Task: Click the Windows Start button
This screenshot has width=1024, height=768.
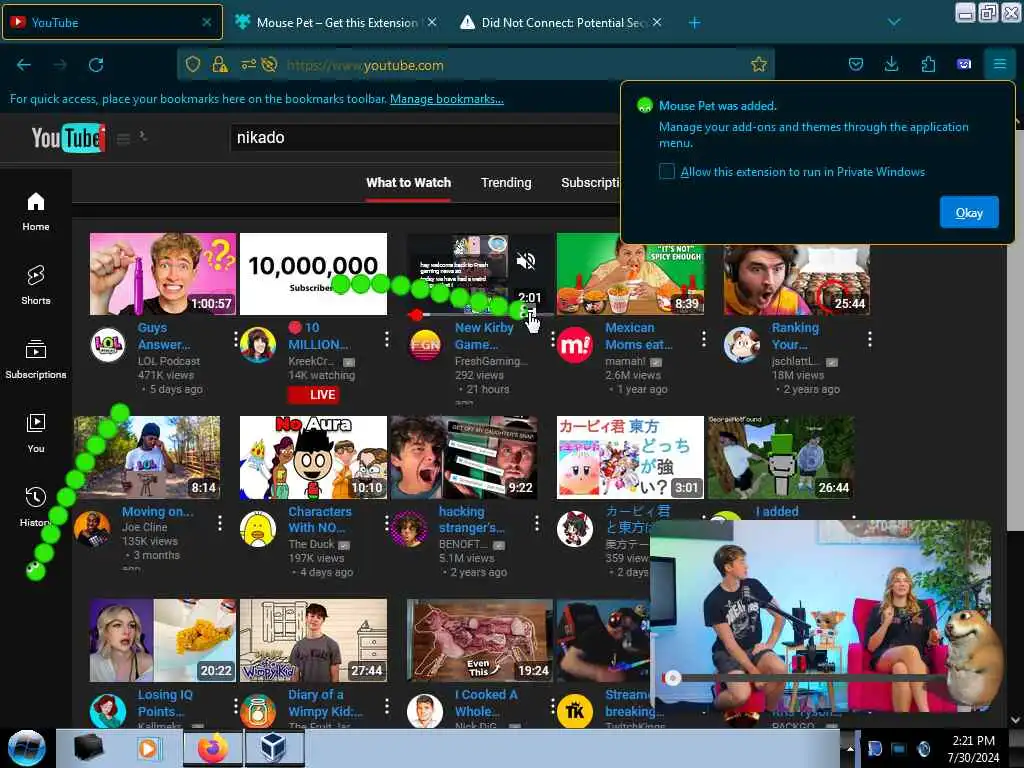Action: [27, 748]
